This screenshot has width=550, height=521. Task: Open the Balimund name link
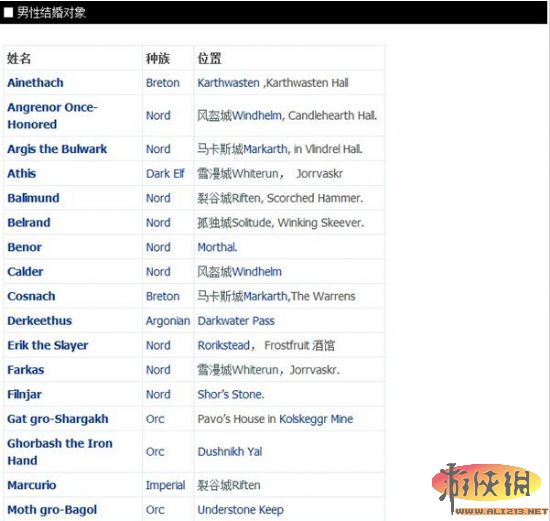(x=33, y=198)
